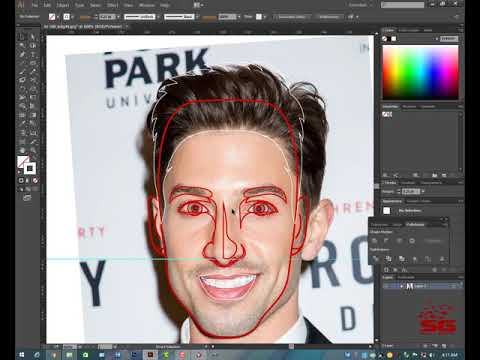This screenshot has height=360, width=480.
Task: Select the Paintbrush tool
Action: (x=22, y=72)
